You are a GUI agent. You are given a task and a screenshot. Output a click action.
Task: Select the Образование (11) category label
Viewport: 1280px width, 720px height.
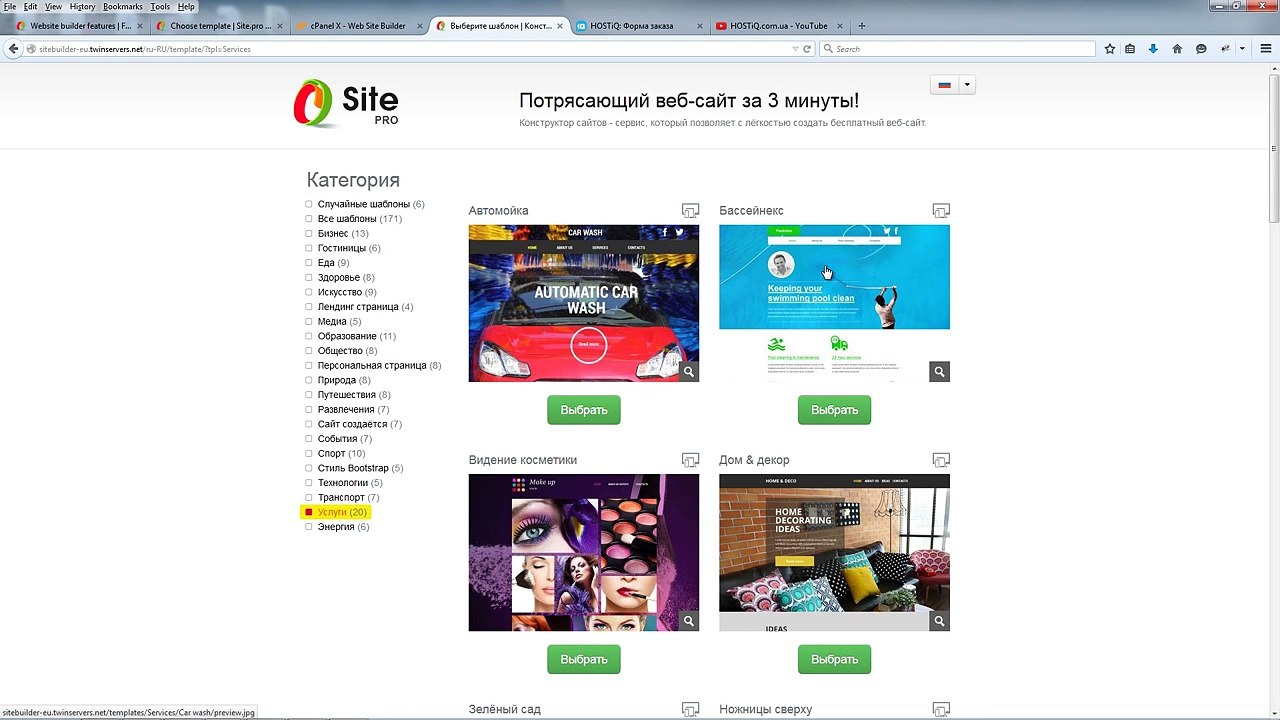point(357,336)
